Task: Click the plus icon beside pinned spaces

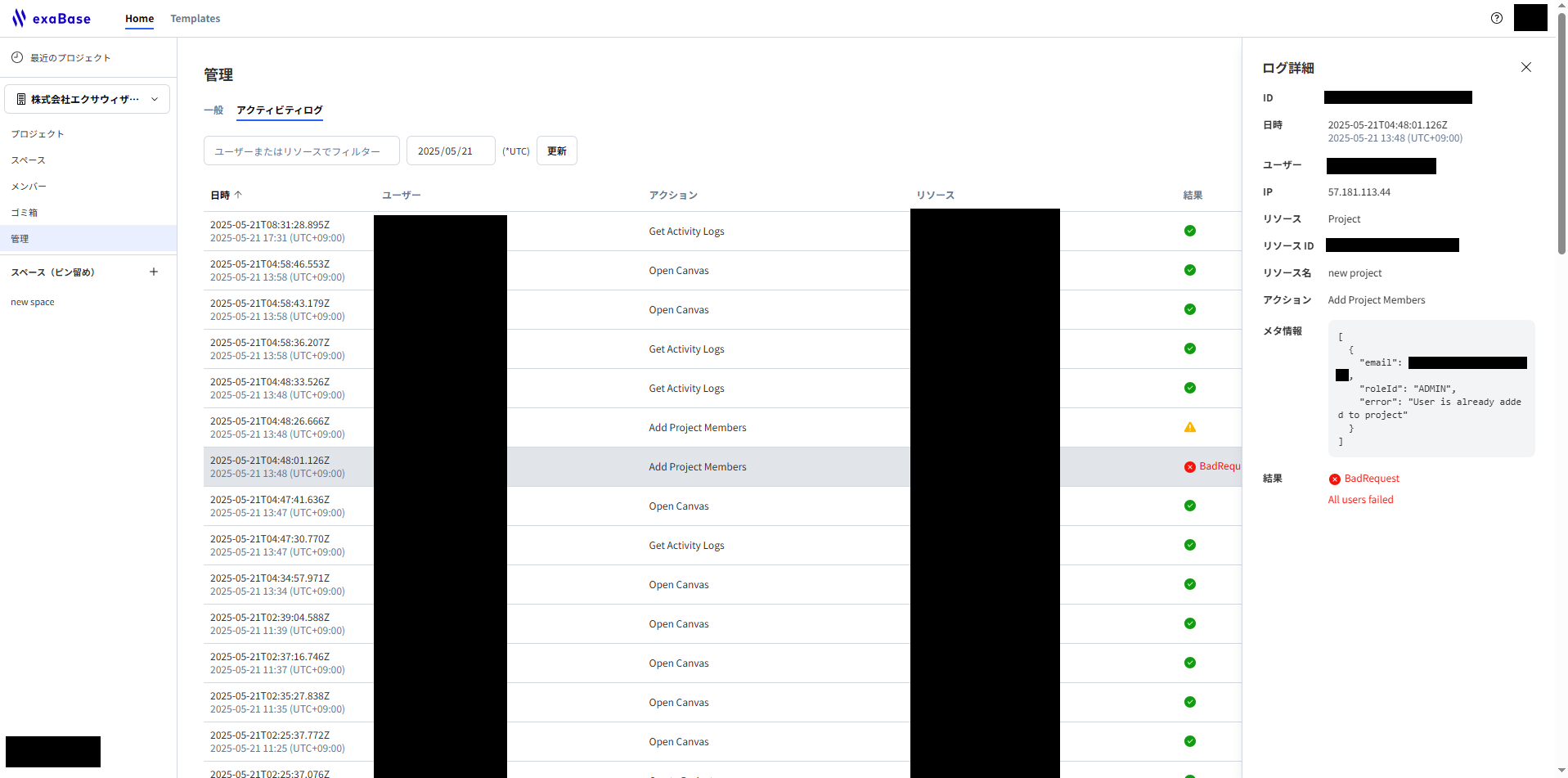Action: (x=154, y=272)
